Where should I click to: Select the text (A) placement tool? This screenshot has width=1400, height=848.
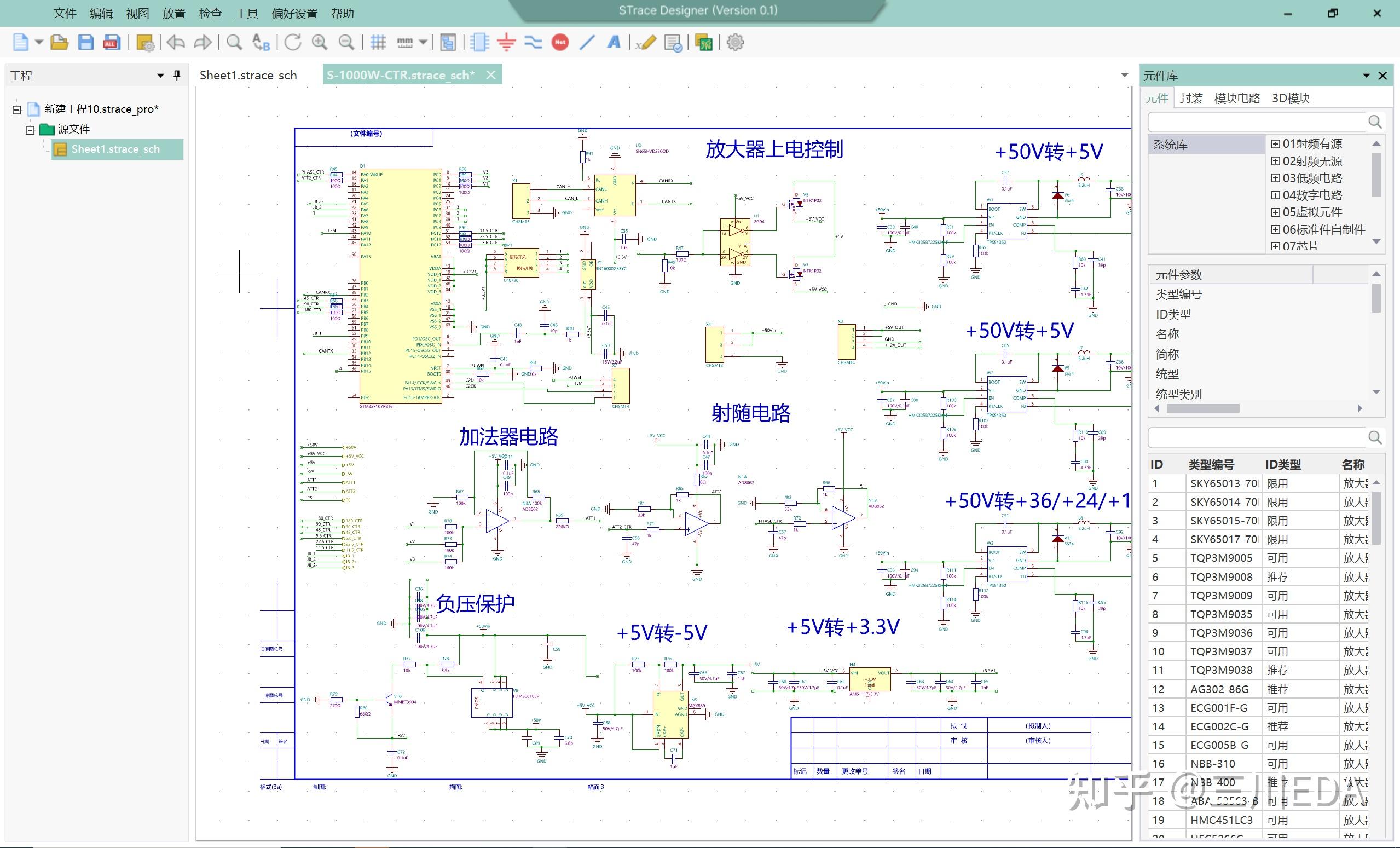614,43
